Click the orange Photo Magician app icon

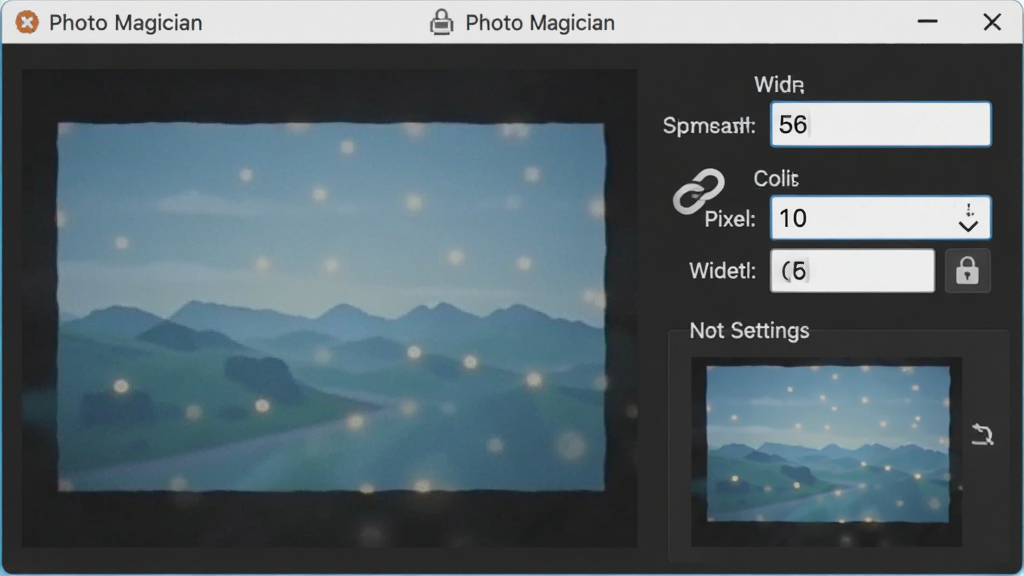[x=27, y=22]
